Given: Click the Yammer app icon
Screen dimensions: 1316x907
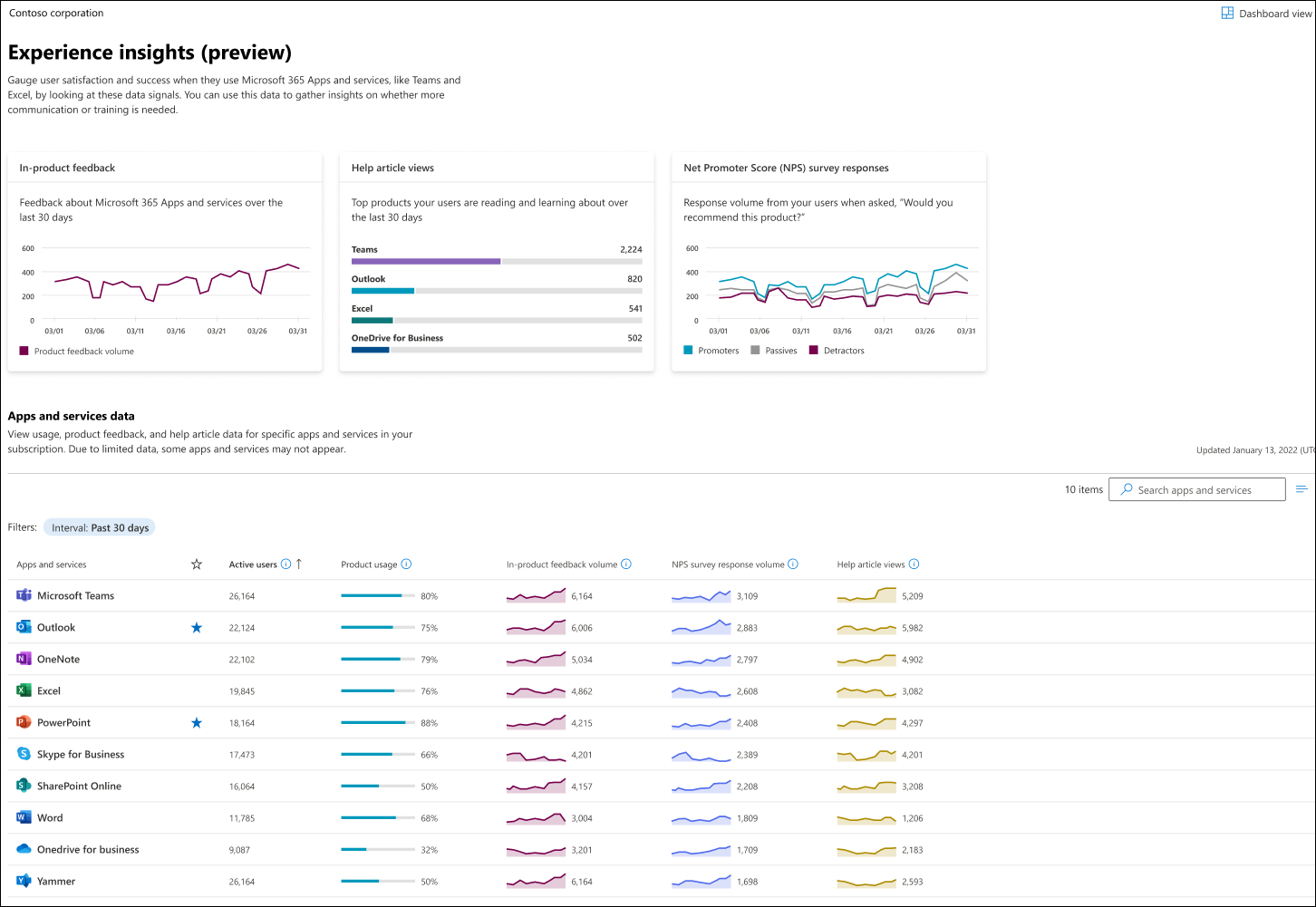Looking at the screenshot, I should pyautogui.click(x=24, y=881).
